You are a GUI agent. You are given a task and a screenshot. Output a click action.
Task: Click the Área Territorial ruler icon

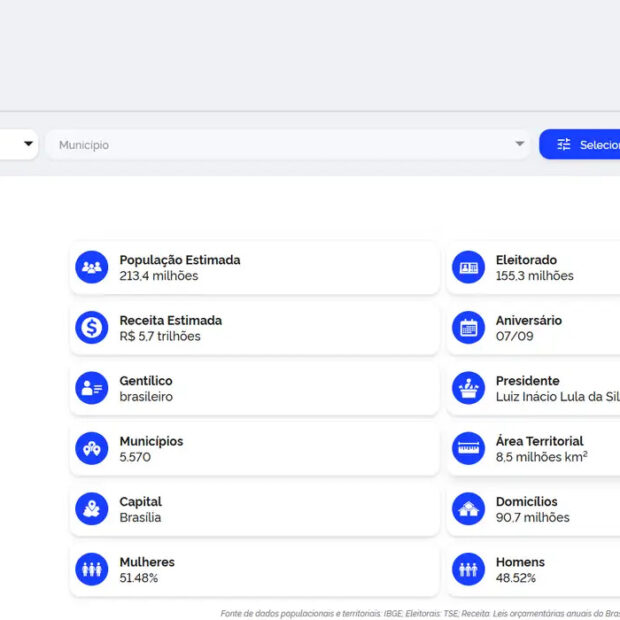pyautogui.click(x=468, y=448)
